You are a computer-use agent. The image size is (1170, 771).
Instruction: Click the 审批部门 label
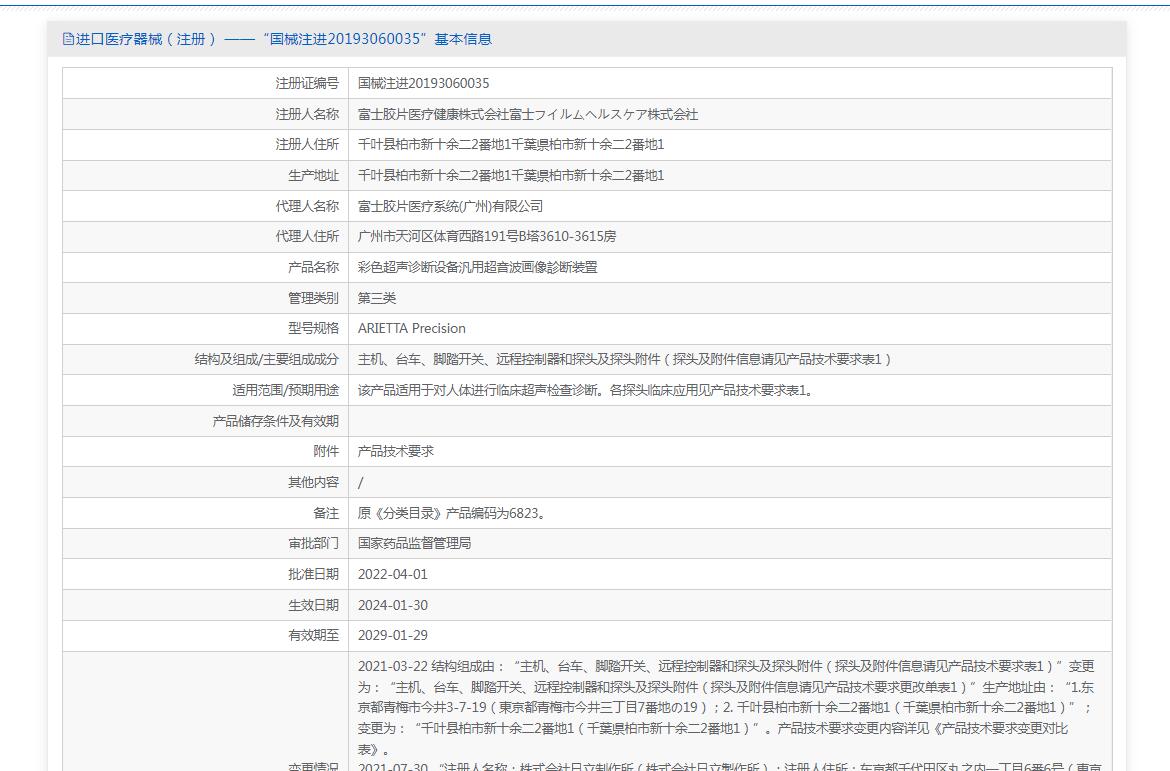[313, 543]
